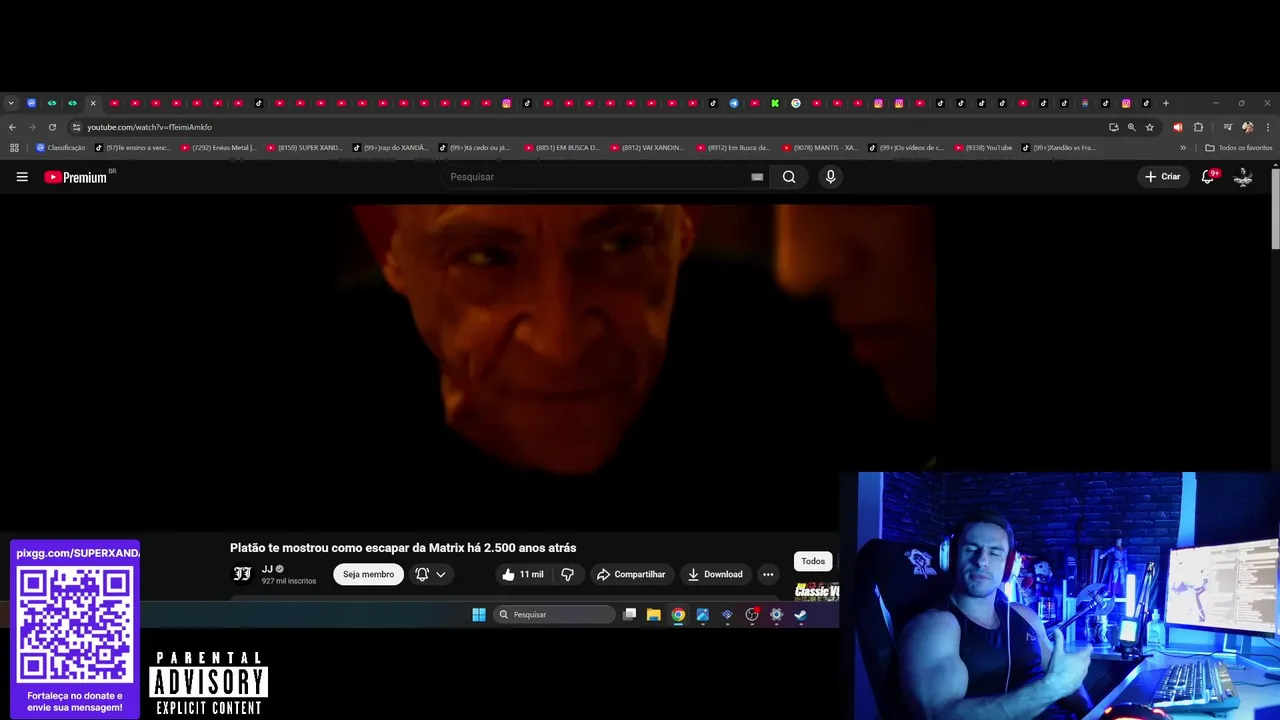Click the install app icon in address bar

click(1113, 127)
